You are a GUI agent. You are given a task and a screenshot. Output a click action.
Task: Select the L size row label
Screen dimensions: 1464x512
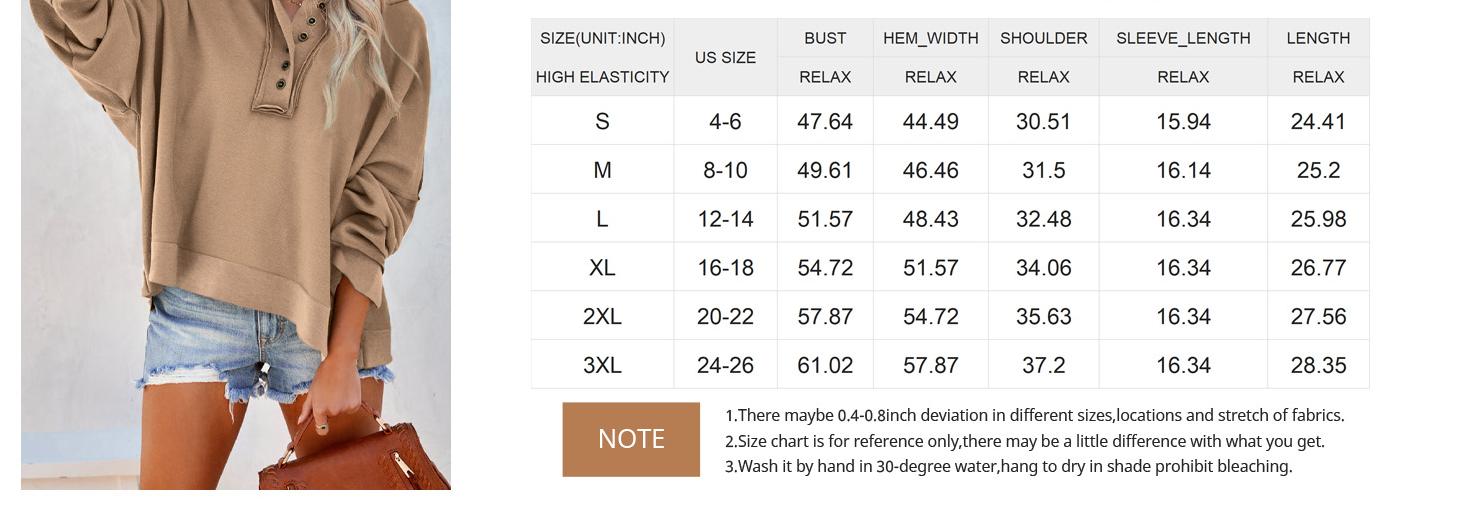(x=602, y=219)
